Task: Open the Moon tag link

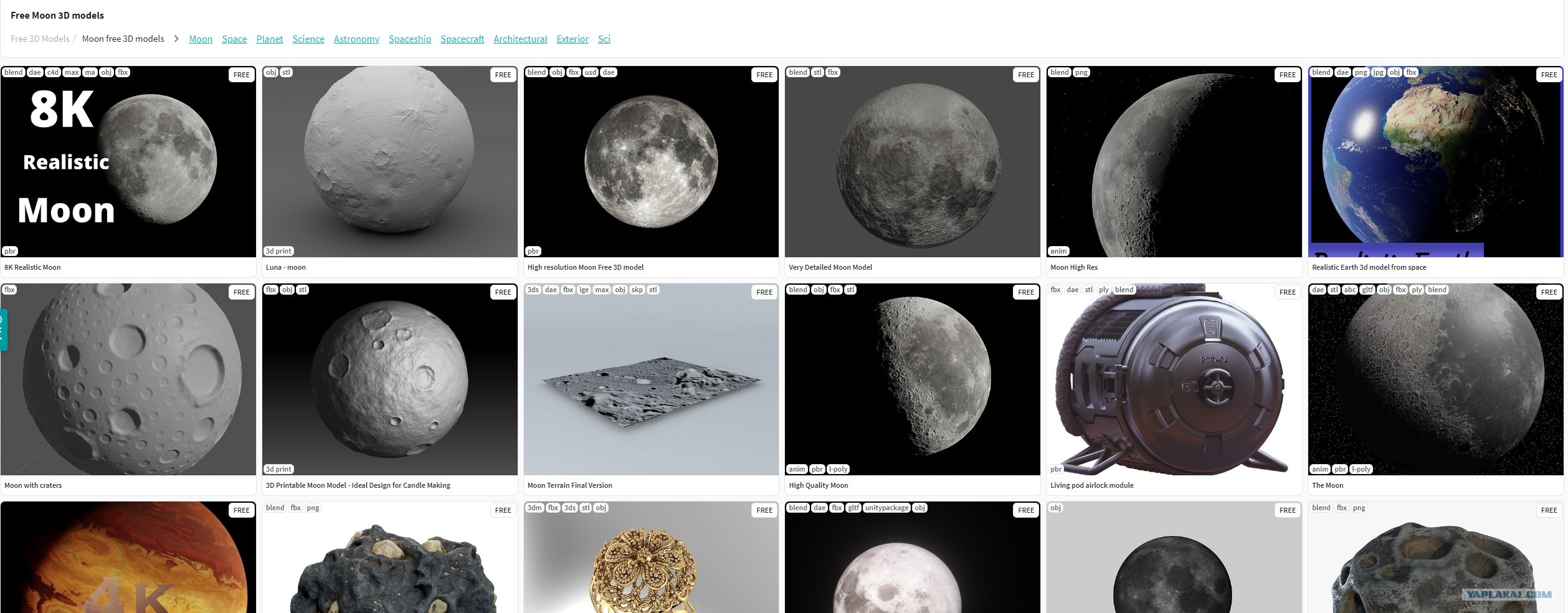Action: click(x=201, y=39)
